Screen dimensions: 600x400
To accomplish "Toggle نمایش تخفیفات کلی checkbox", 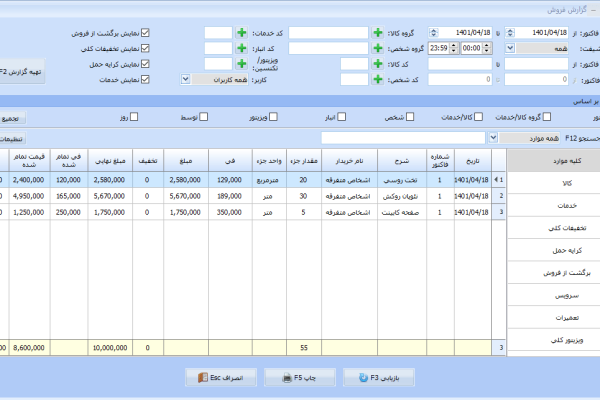I will pos(145,48).
